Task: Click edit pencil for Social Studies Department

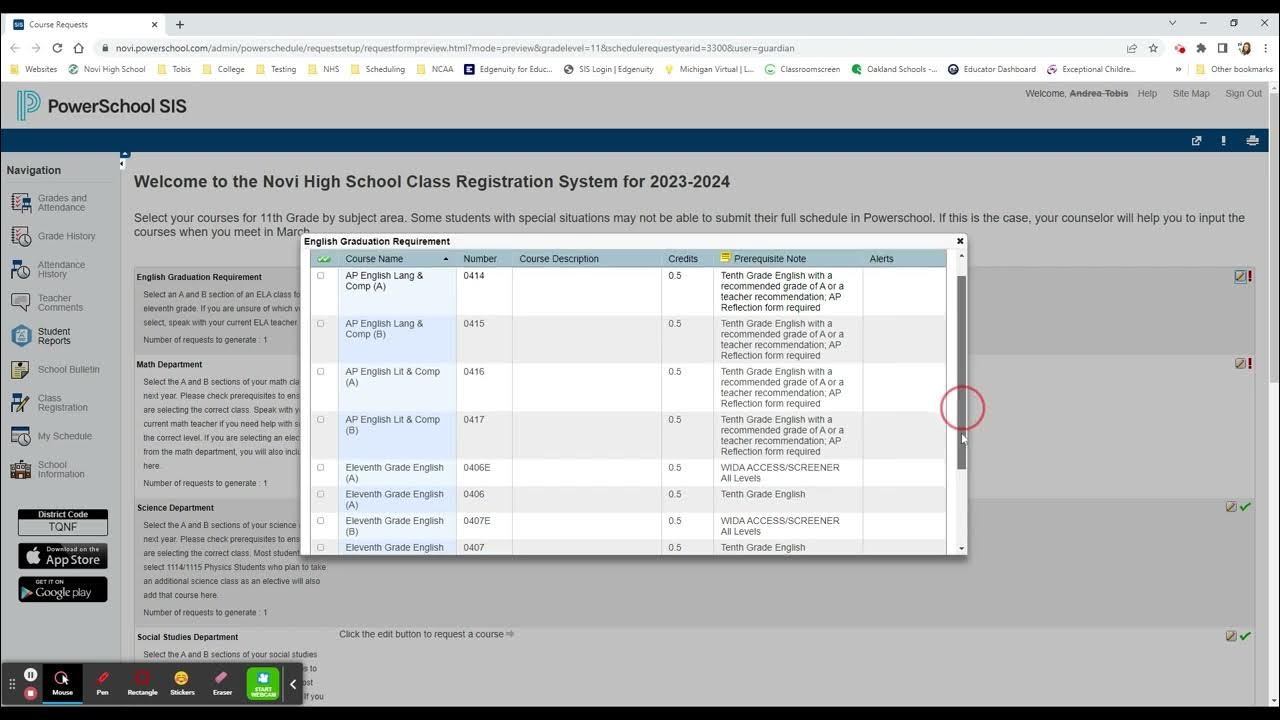Action: [1231, 636]
